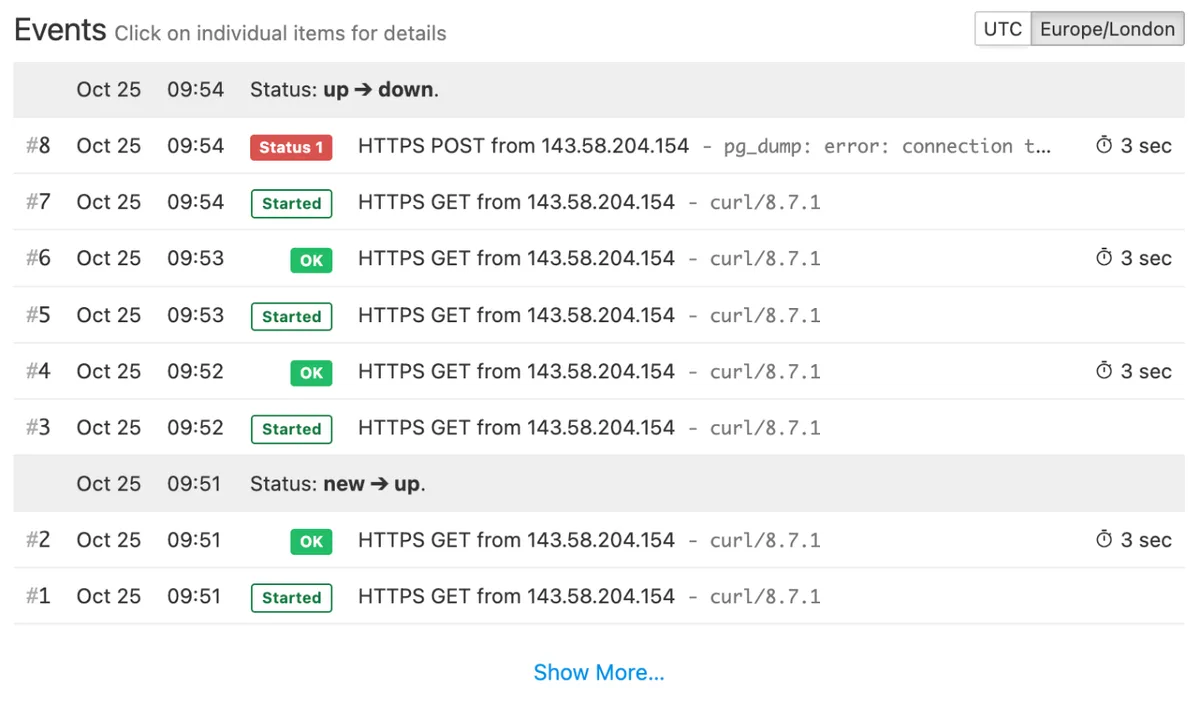Click the OK badge on event #4

click(311, 372)
